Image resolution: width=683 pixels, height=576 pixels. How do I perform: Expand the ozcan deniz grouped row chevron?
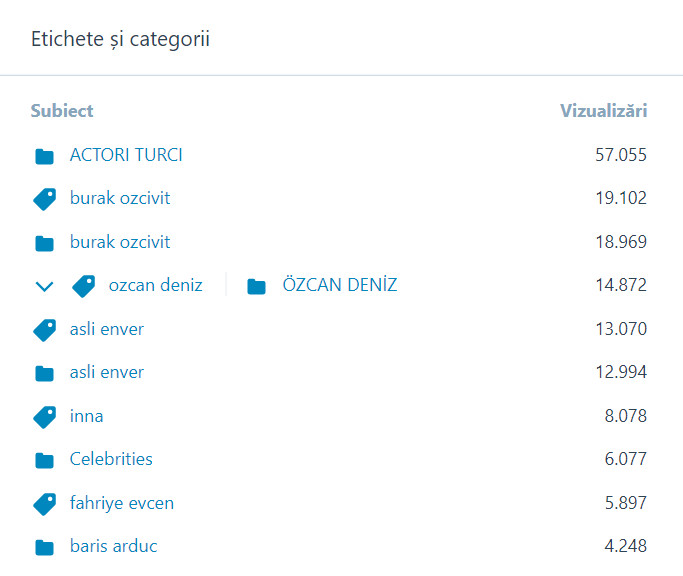tap(44, 287)
